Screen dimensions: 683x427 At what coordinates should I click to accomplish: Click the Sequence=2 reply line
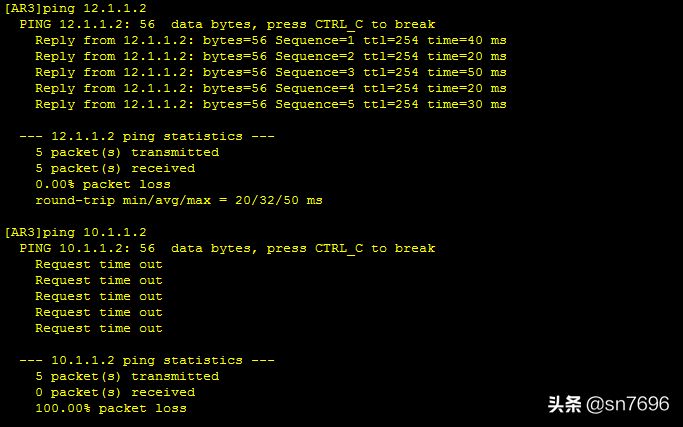pyautogui.click(x=270, y=57)
